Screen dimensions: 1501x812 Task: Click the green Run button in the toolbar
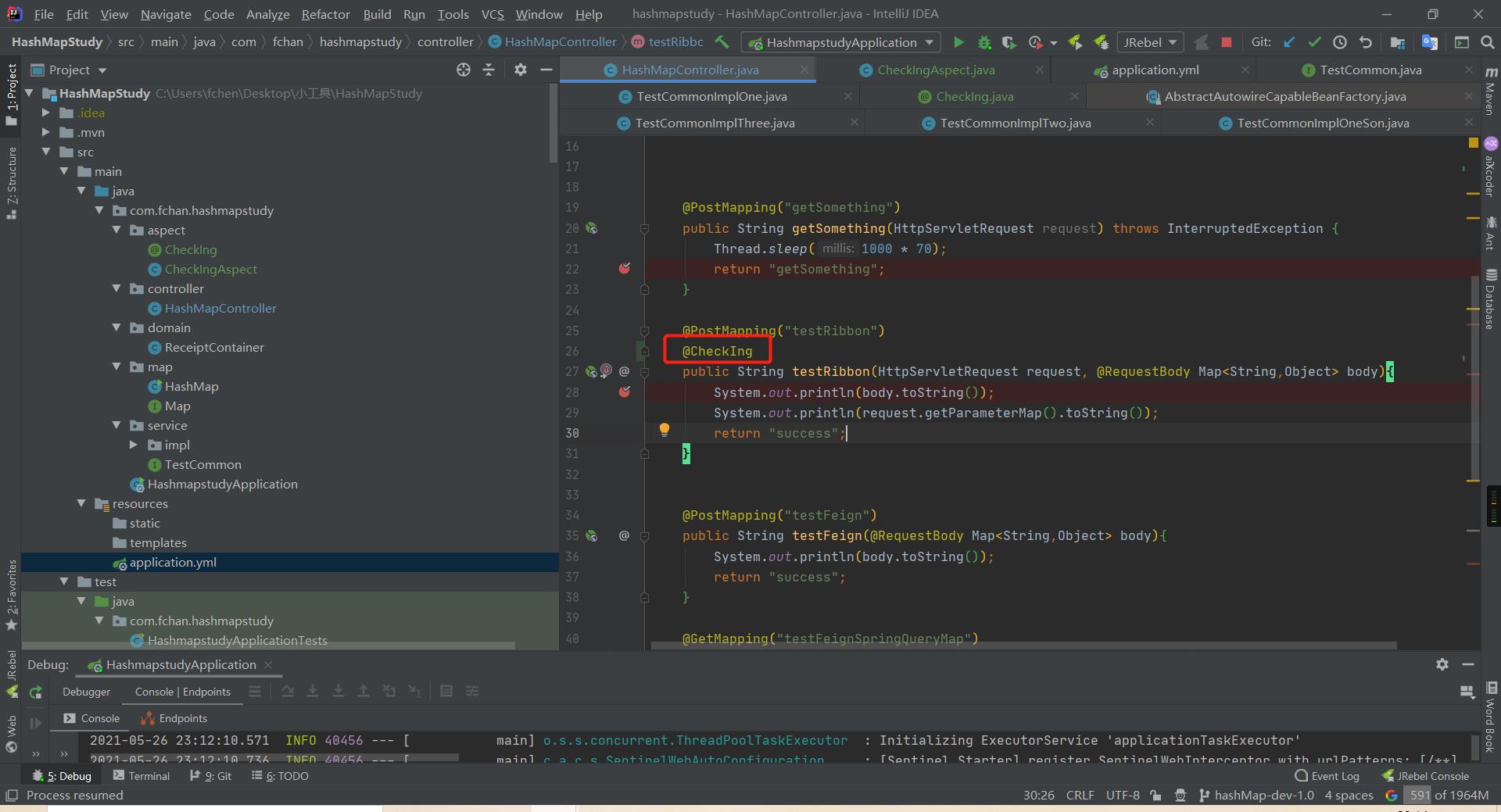[x=958, y=42]
